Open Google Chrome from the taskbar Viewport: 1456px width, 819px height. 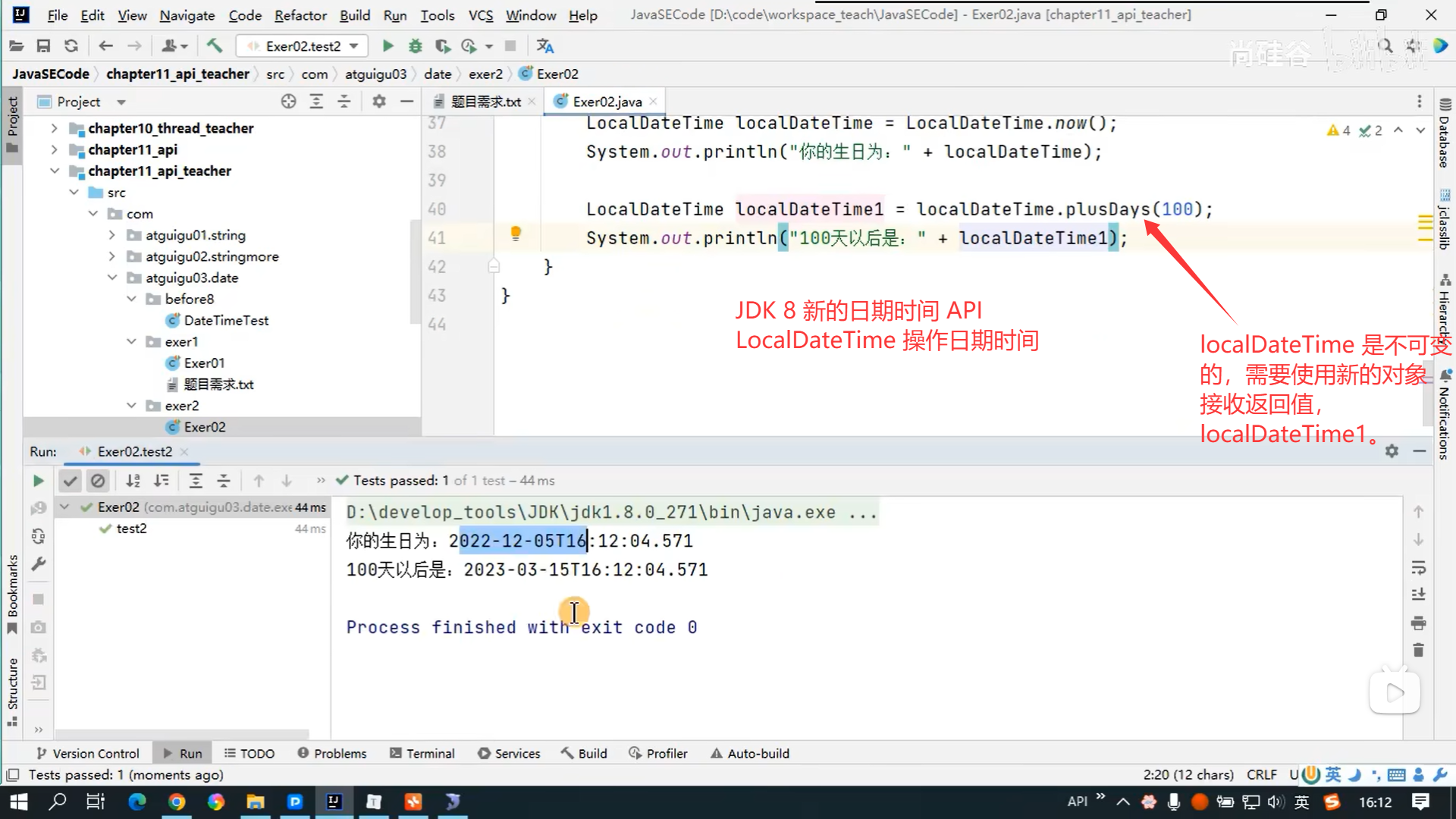(177, 802)
